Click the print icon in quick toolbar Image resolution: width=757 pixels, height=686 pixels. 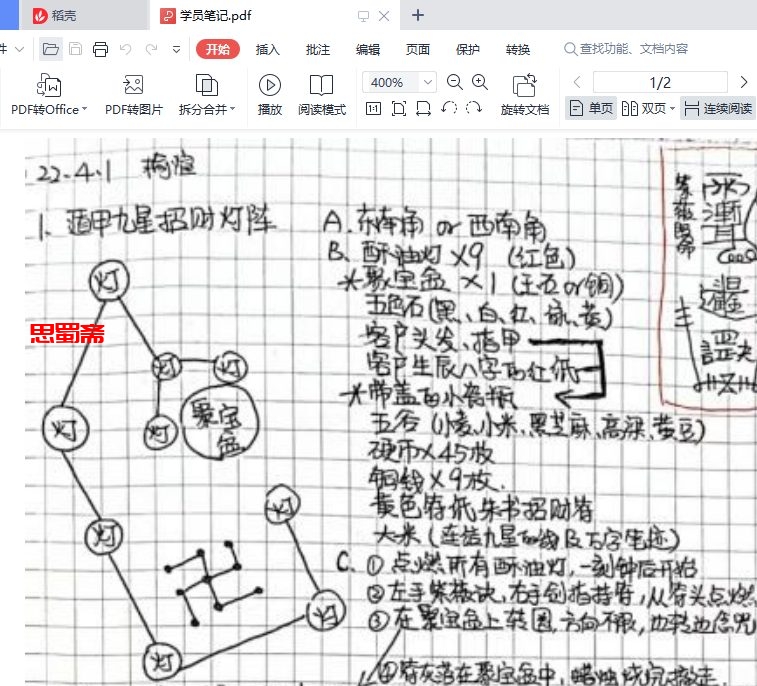(100, 49)
